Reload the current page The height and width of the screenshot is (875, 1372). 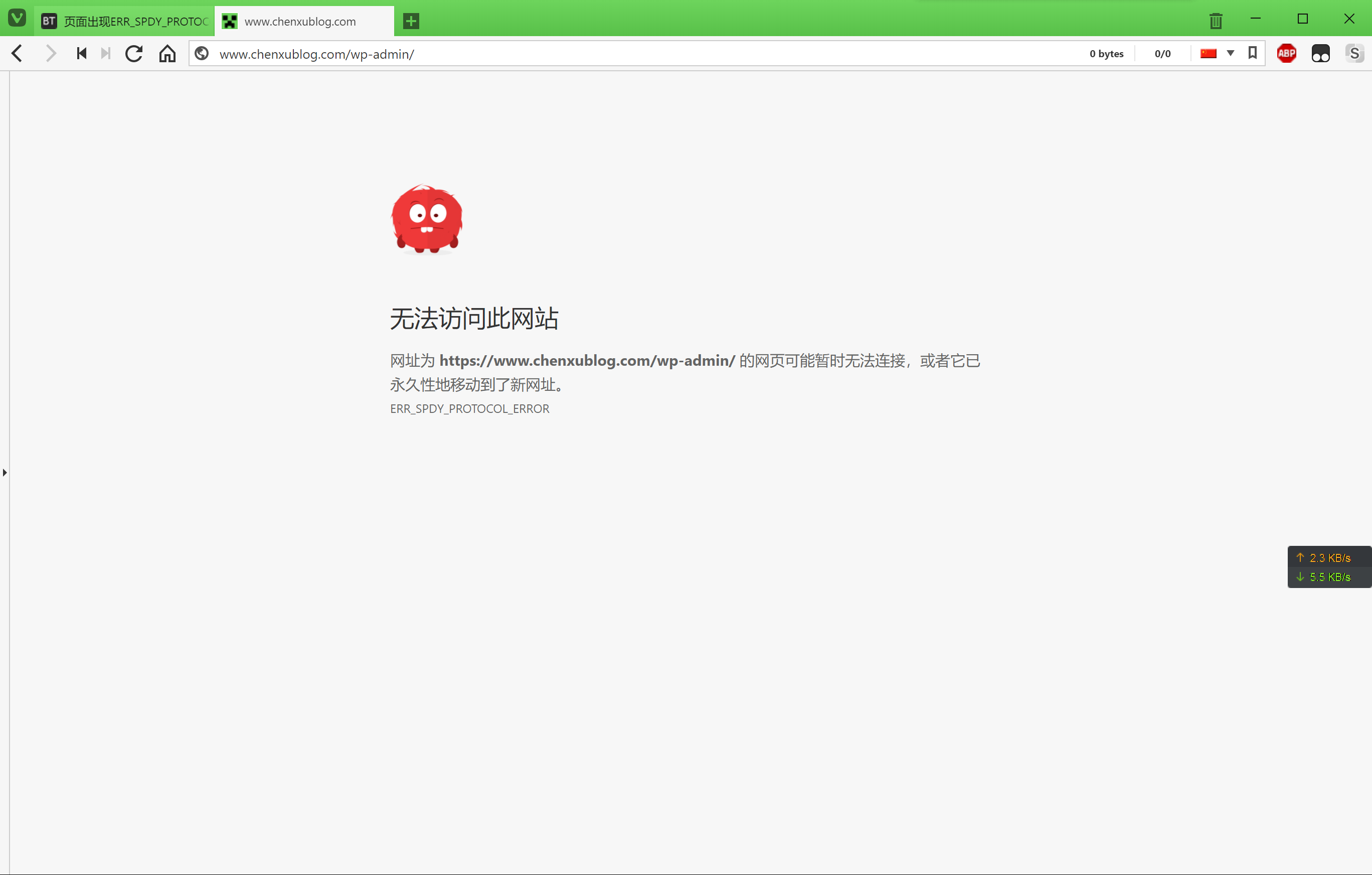tap(134, 53)
